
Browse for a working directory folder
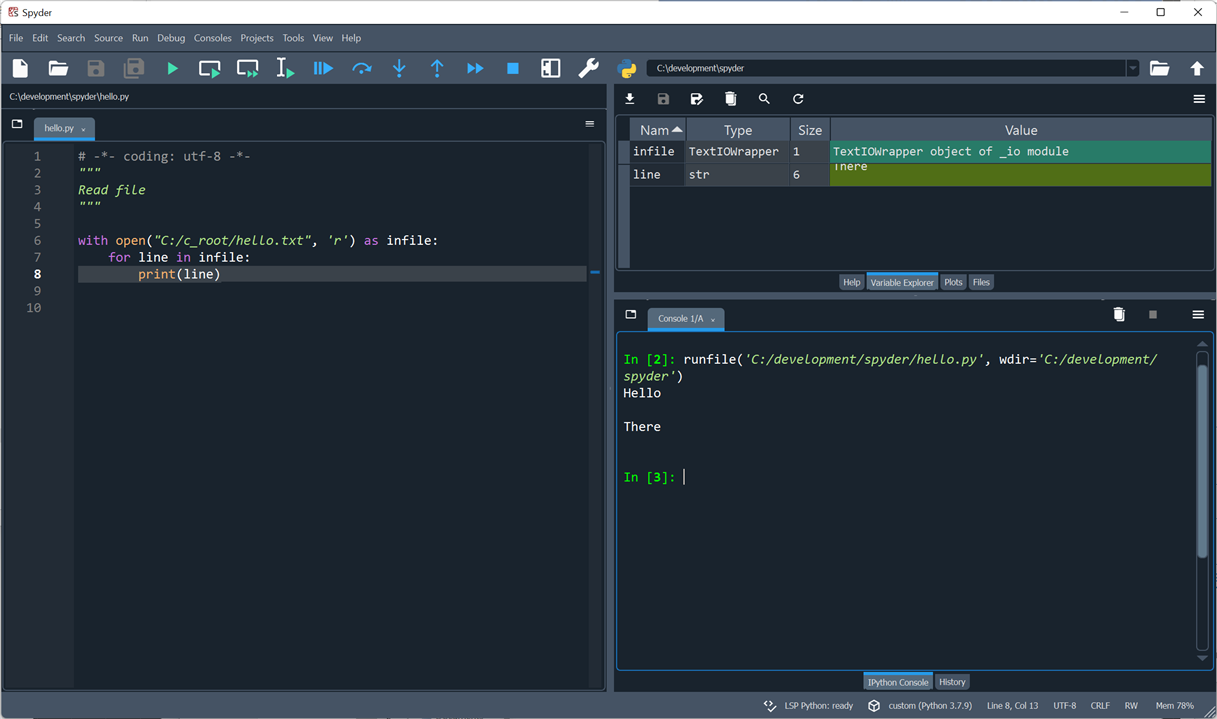(x=1159, y=69)
